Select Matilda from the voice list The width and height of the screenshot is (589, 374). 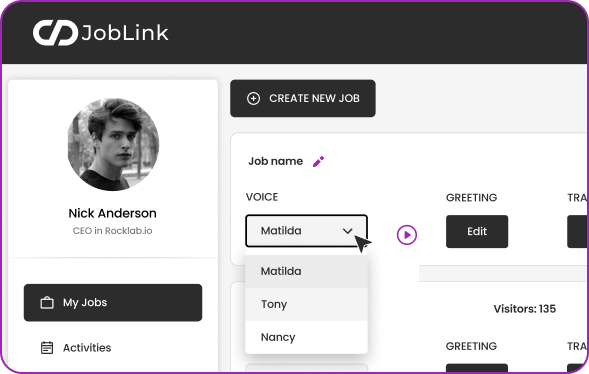[307, 271]
